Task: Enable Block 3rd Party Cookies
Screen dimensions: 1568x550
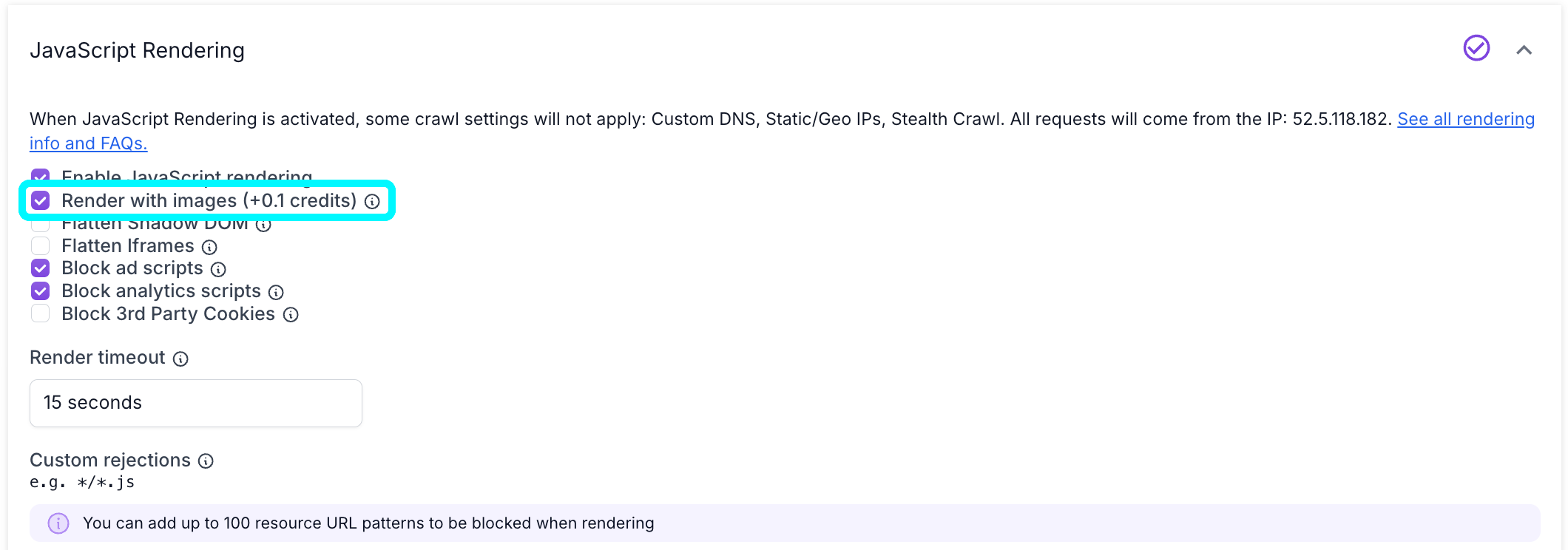Action: pyautogui.click(x=41, y=313)
